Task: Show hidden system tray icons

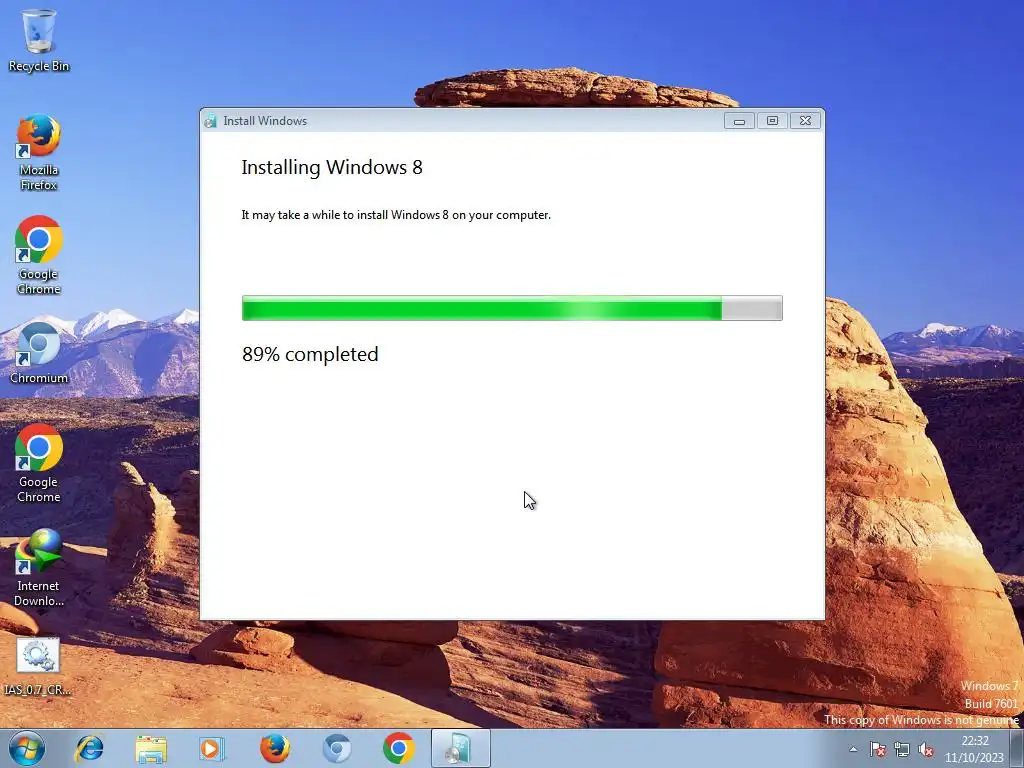Action: click(x=853, y=749)
